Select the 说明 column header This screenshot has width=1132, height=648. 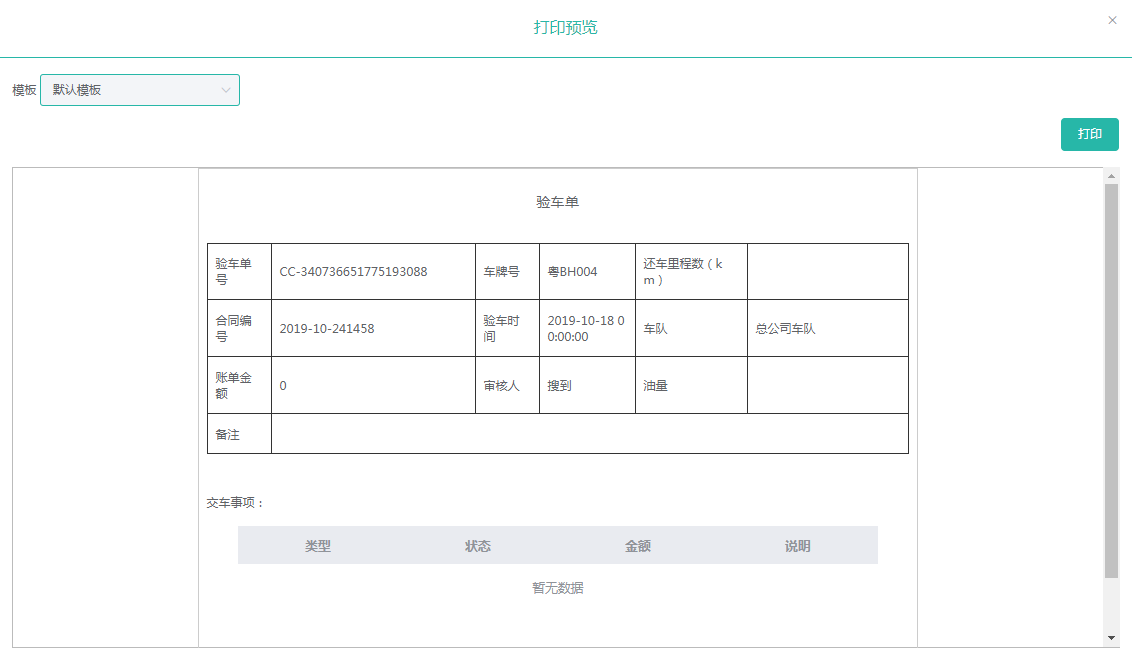pos(798,546)
